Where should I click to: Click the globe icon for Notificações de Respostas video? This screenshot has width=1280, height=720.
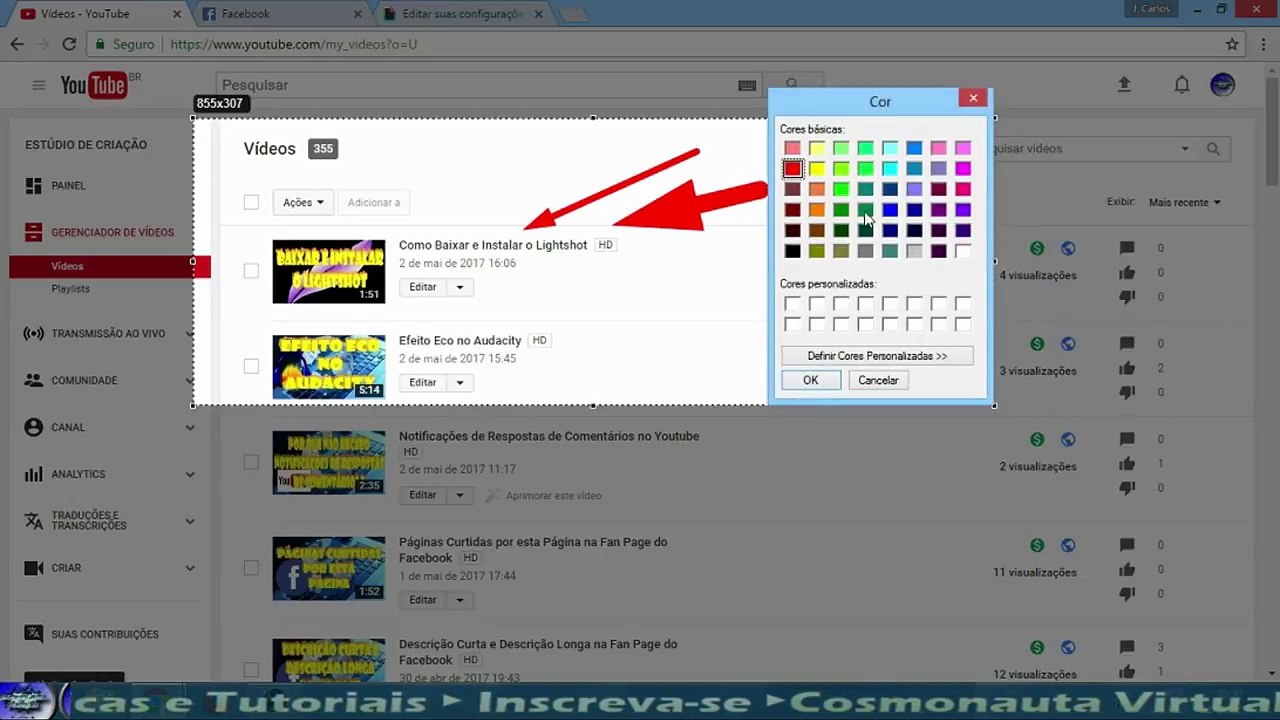point(1068,439)
